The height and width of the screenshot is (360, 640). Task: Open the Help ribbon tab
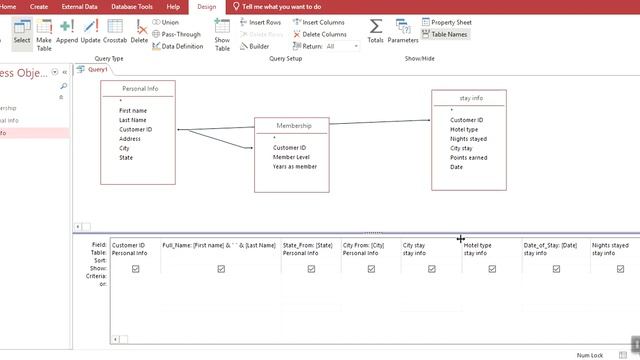tap(173, 7)
